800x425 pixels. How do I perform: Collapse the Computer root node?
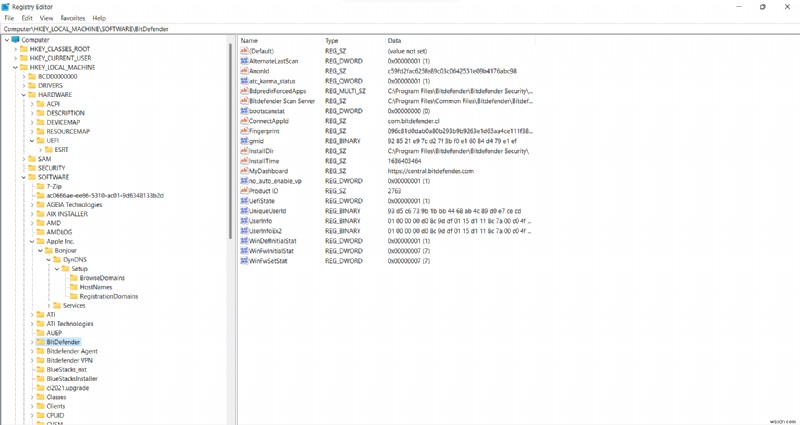pos(7,40)
